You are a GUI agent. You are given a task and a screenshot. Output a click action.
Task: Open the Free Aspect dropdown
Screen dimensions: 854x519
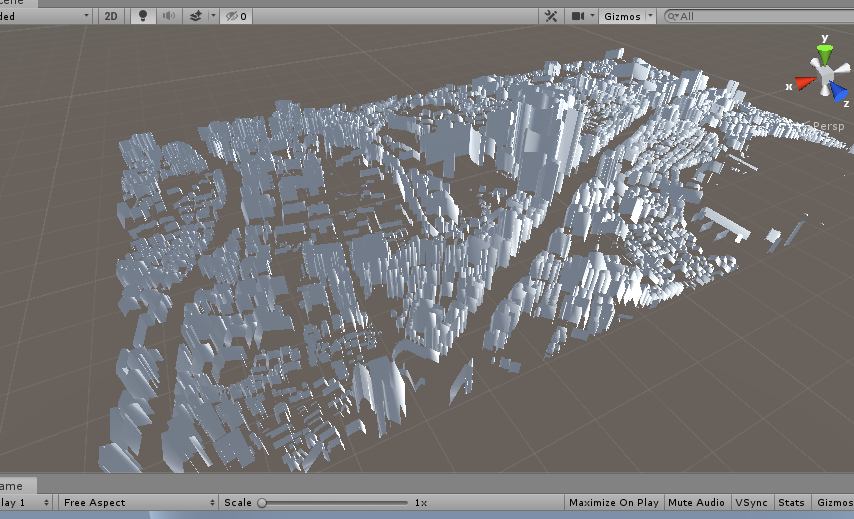pos(138,503)
